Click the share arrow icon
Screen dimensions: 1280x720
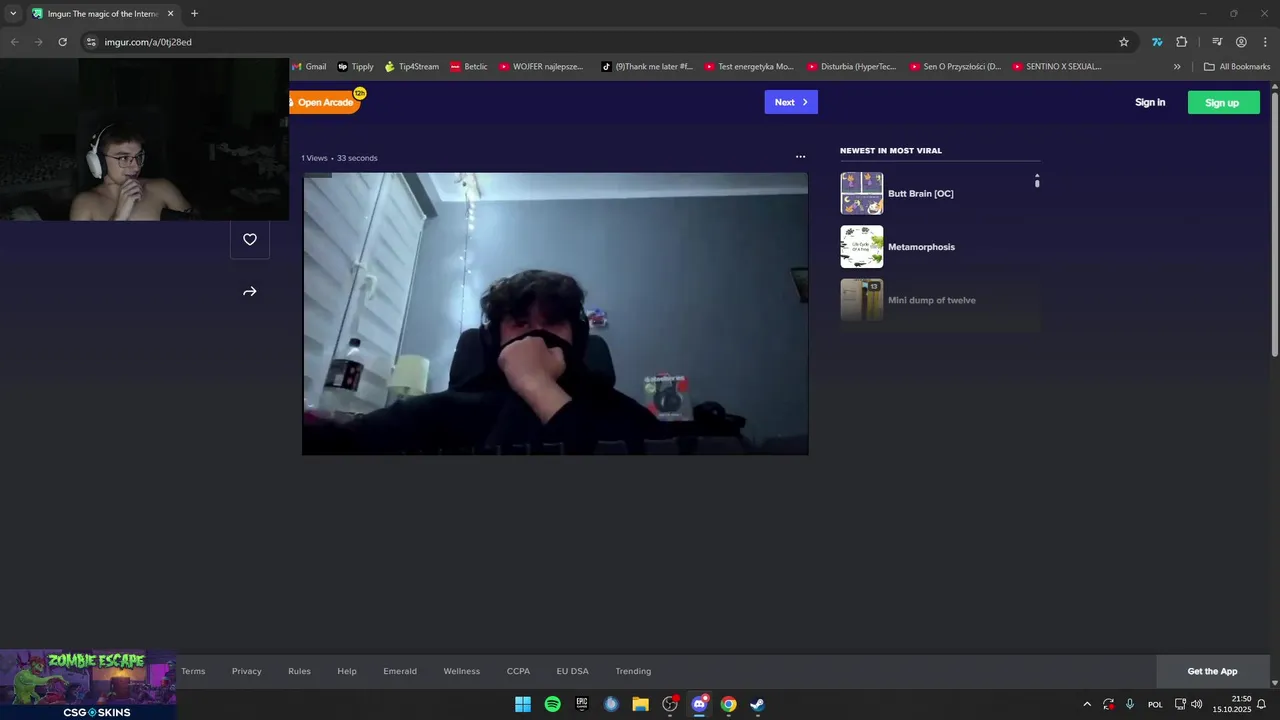(250, 292)
